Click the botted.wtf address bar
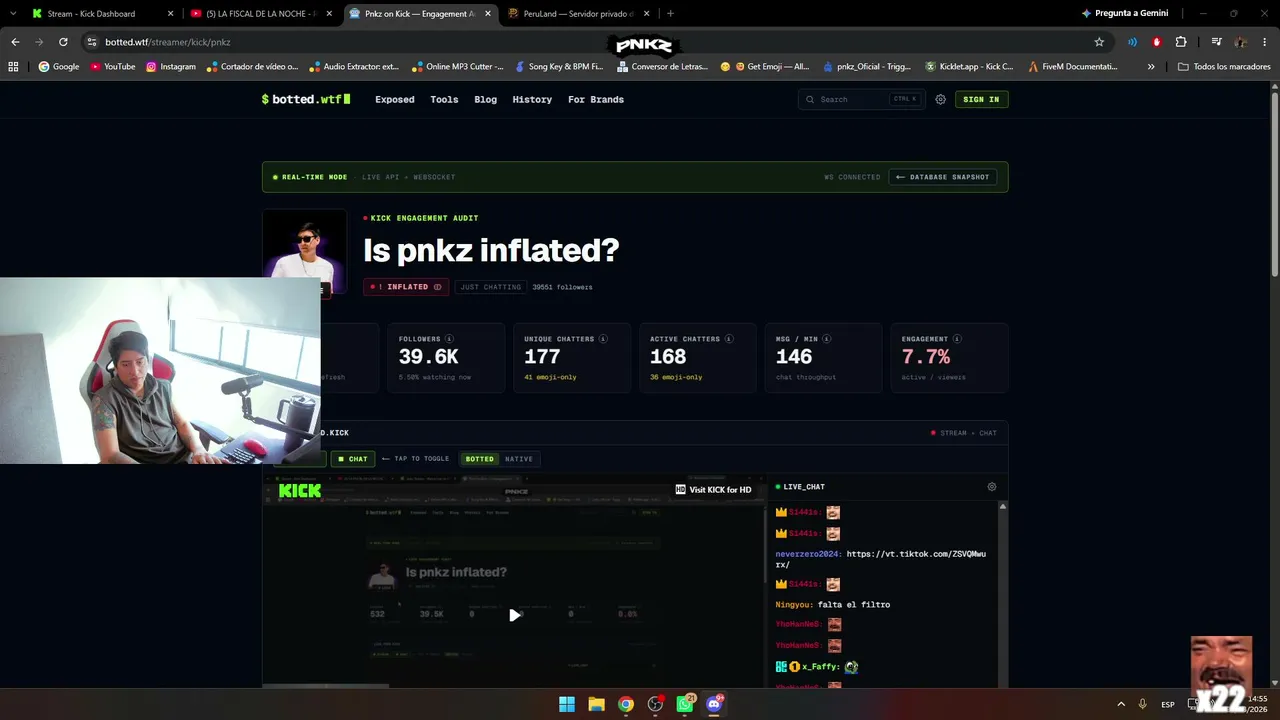The width and height of the screenshot is (1280, 720). pyautogui.click(x=595, y=42)
